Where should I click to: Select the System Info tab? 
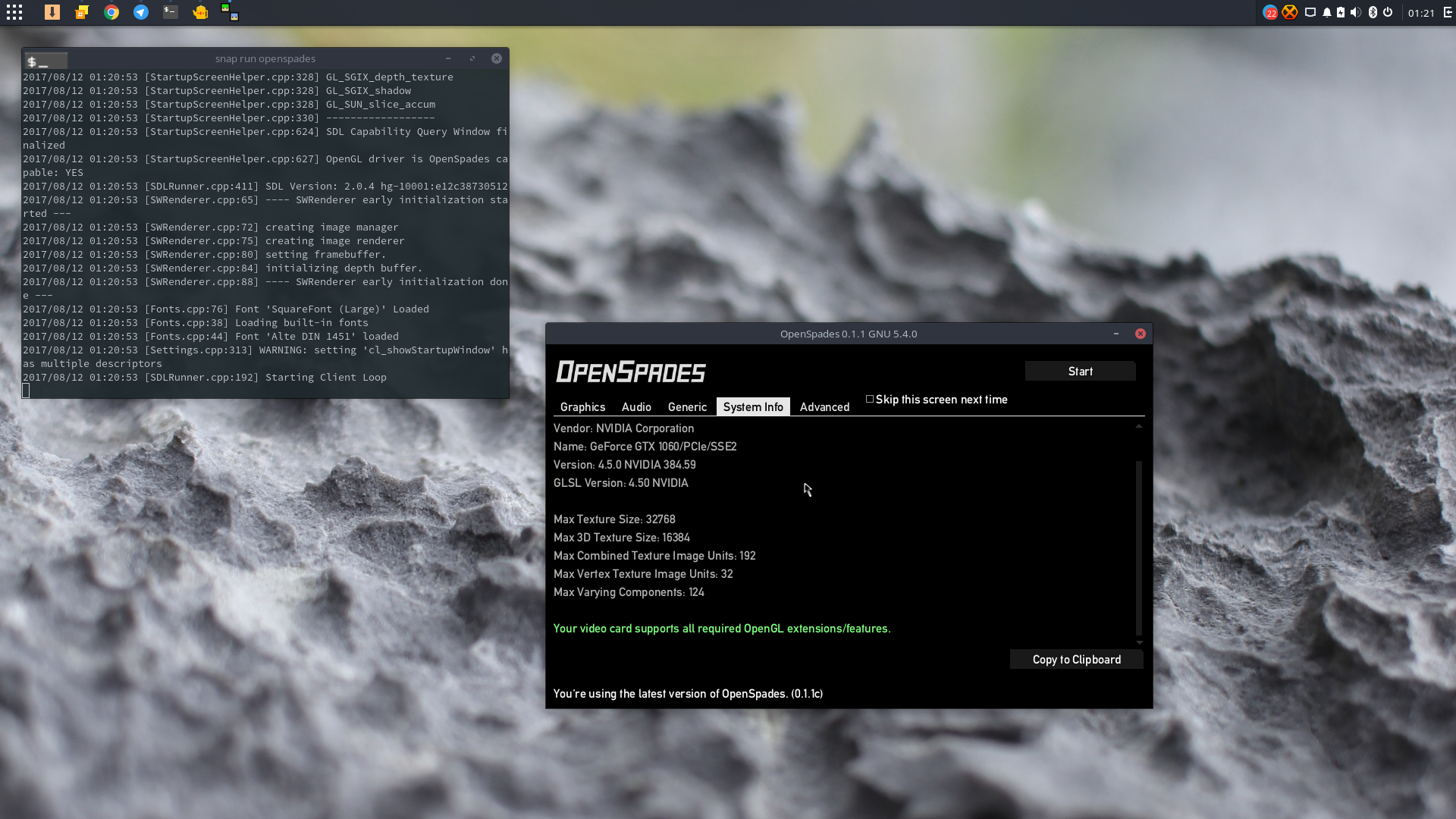pos(753,407)
